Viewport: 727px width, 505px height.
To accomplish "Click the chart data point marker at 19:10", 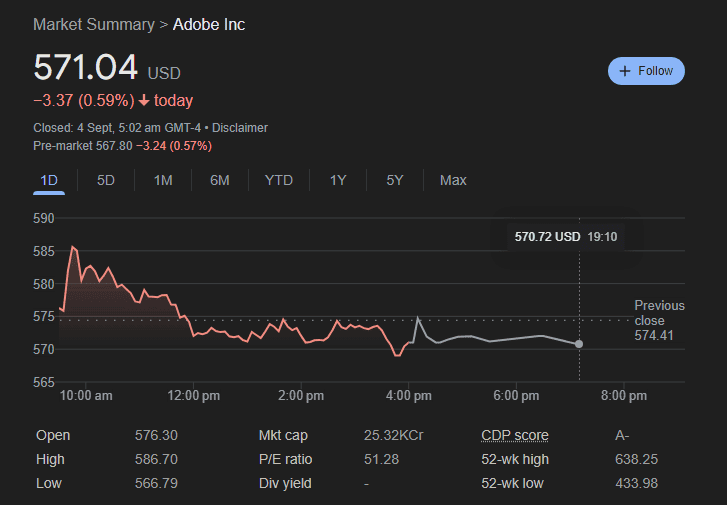I will pyautogui.click(x=579, y=344).
